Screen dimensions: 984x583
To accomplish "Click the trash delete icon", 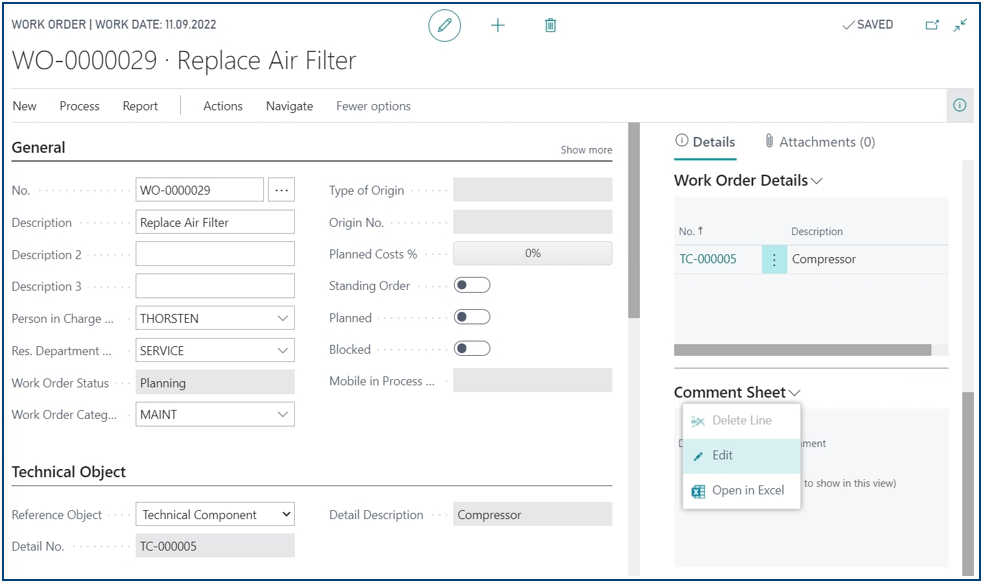I will pos(550,26).
